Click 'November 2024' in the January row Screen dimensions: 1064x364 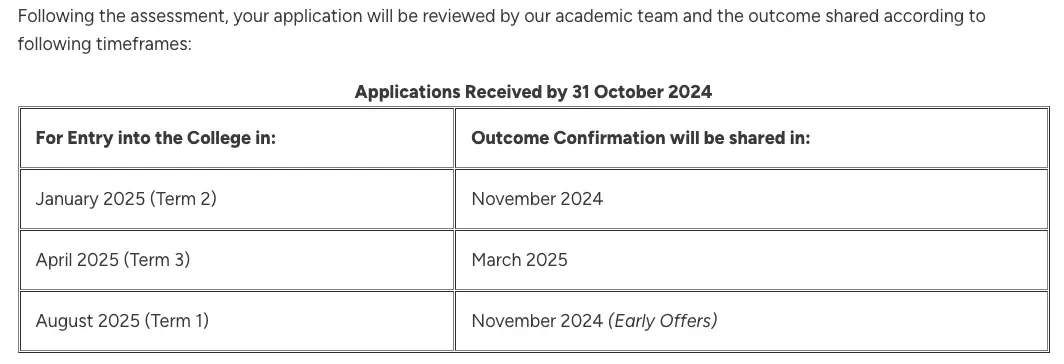537,199
